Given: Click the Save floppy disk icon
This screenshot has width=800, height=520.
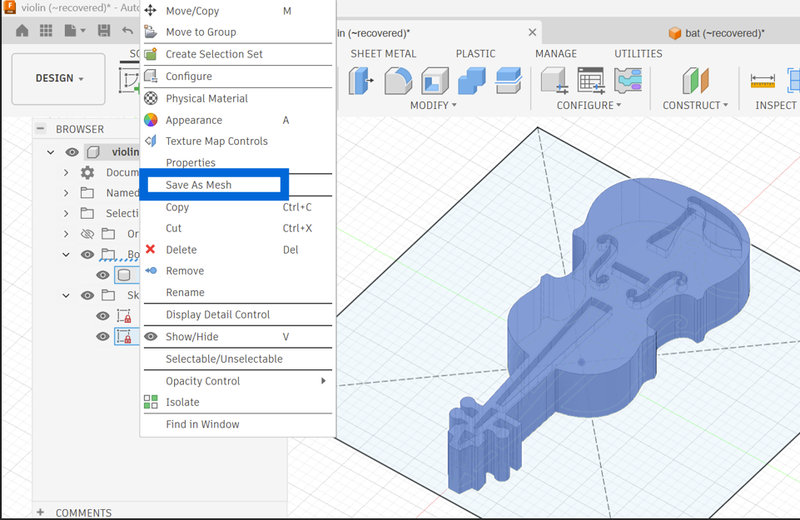Looking at the screenshot, I should [104, 31].
